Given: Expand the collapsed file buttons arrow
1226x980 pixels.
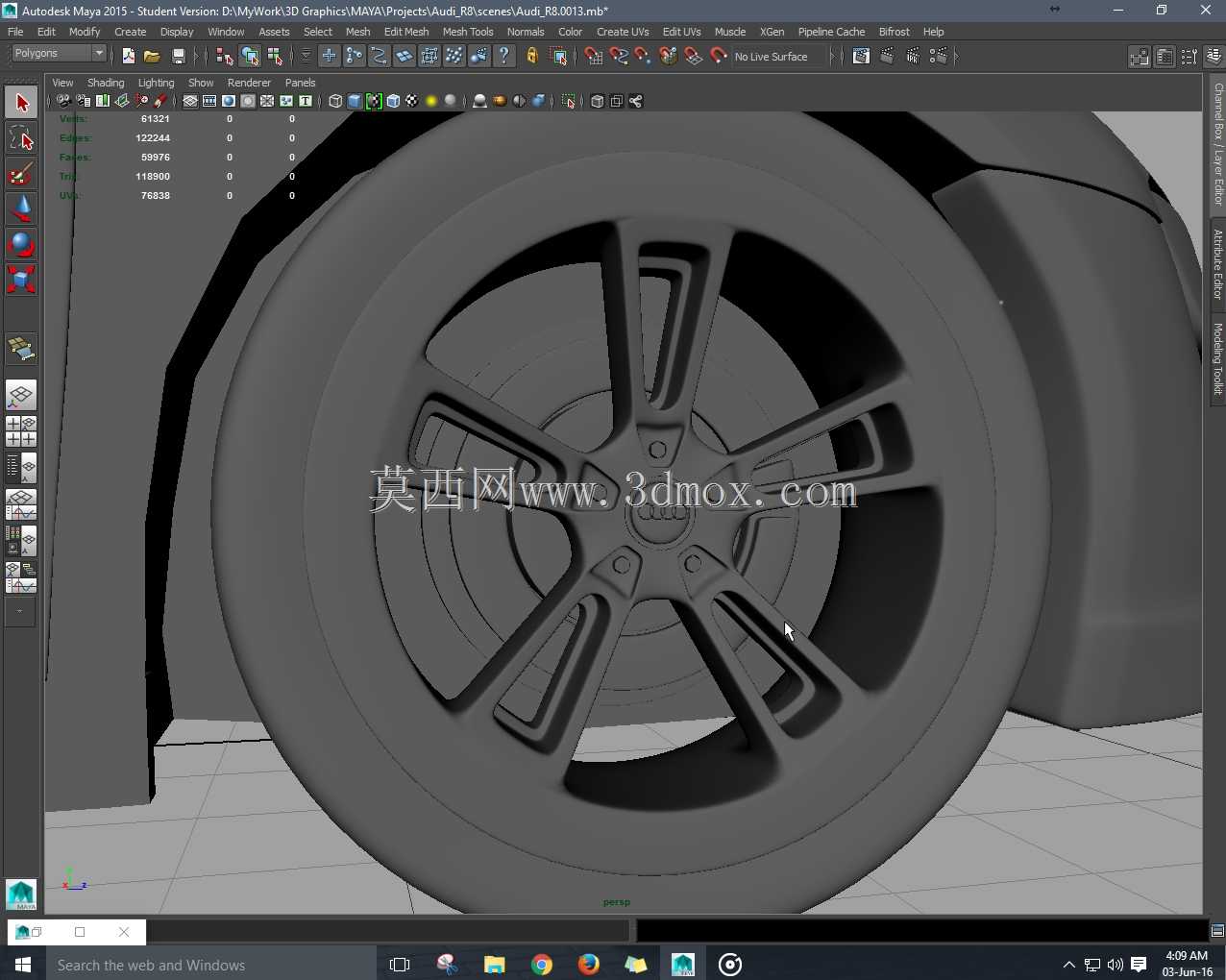Looking at the screenshot, I should tap(196, 57).
